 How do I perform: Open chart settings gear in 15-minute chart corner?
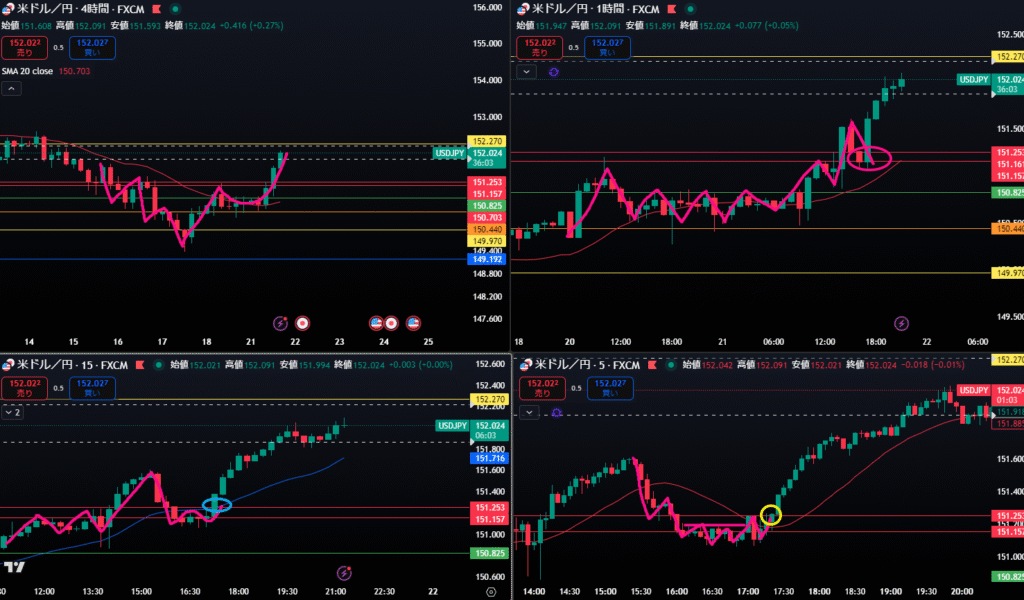point(489,592)
